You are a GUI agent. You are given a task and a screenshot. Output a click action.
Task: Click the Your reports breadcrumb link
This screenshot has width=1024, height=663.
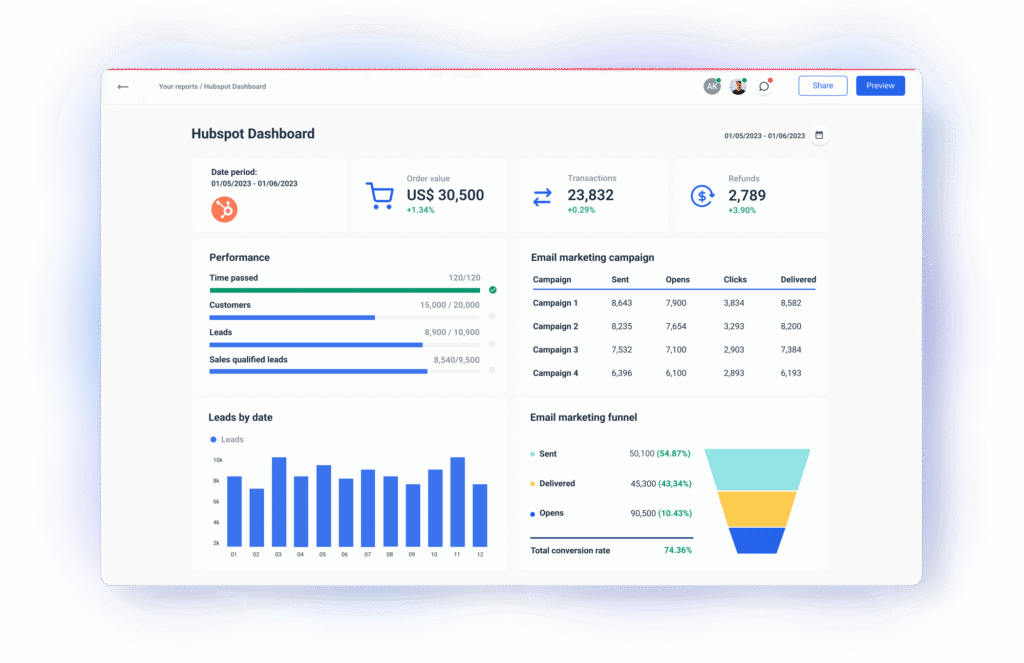(x=178, y=87)
